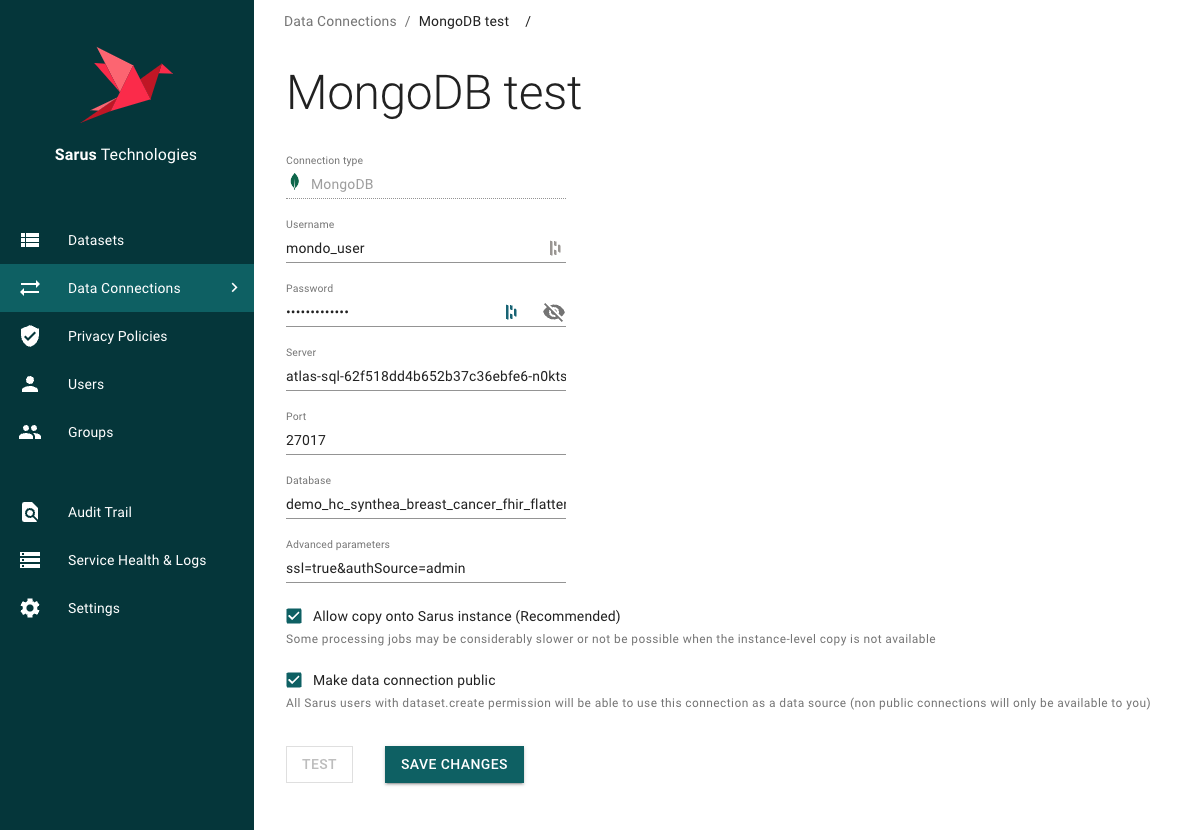The width and height of the screenshot is (1202, 830).
Task: Toggle password visibility eye icon
Action: pyautogui.click(x=553, y=312)
